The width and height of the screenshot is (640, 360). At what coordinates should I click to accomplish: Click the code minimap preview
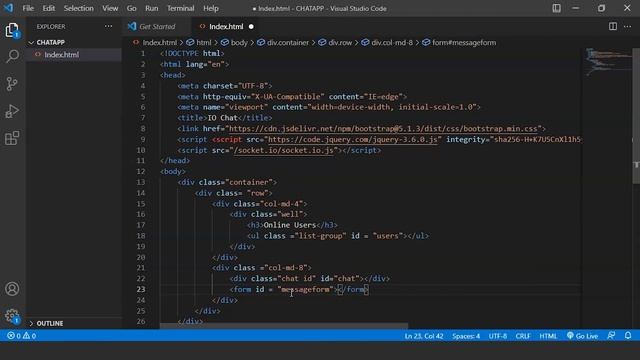click(608, 62)
